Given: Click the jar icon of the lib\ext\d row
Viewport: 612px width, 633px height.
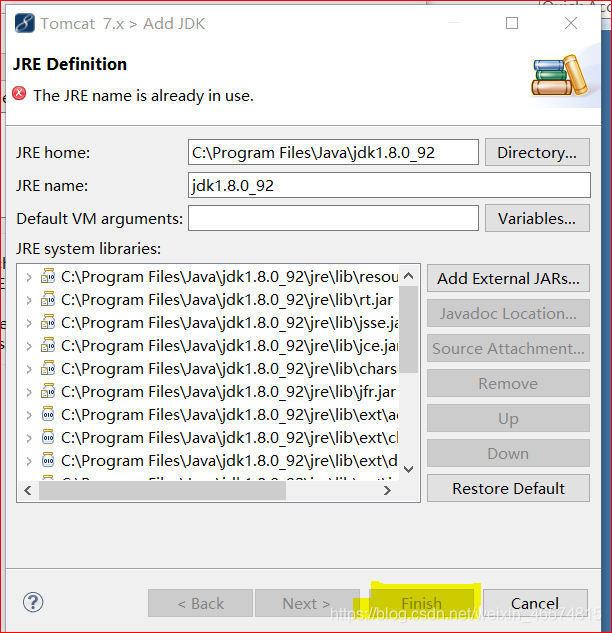Looking at the screenshot, I should tap(48, 461).
